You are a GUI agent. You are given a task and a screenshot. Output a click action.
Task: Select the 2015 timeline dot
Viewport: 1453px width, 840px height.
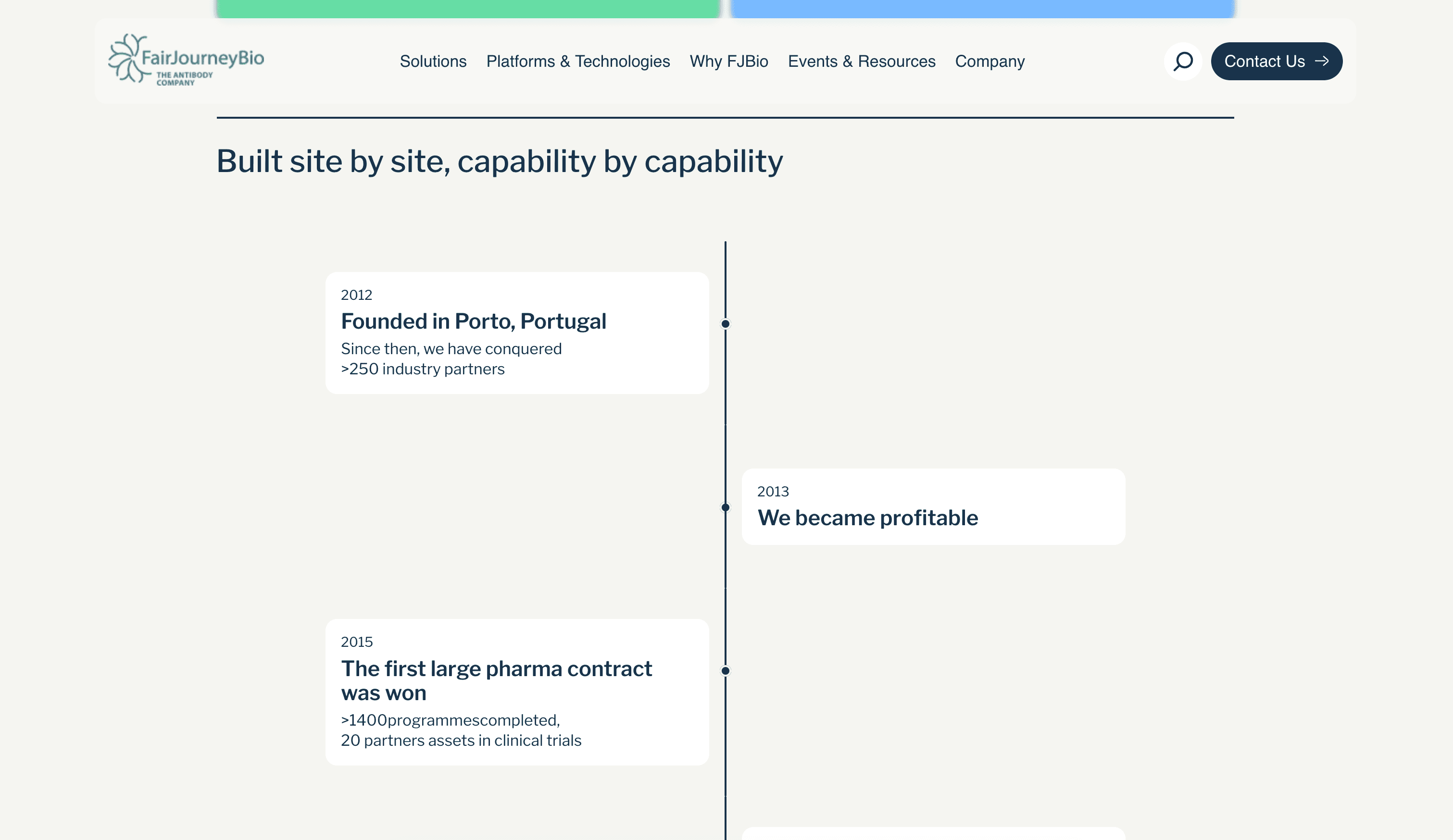pos(726,671)
